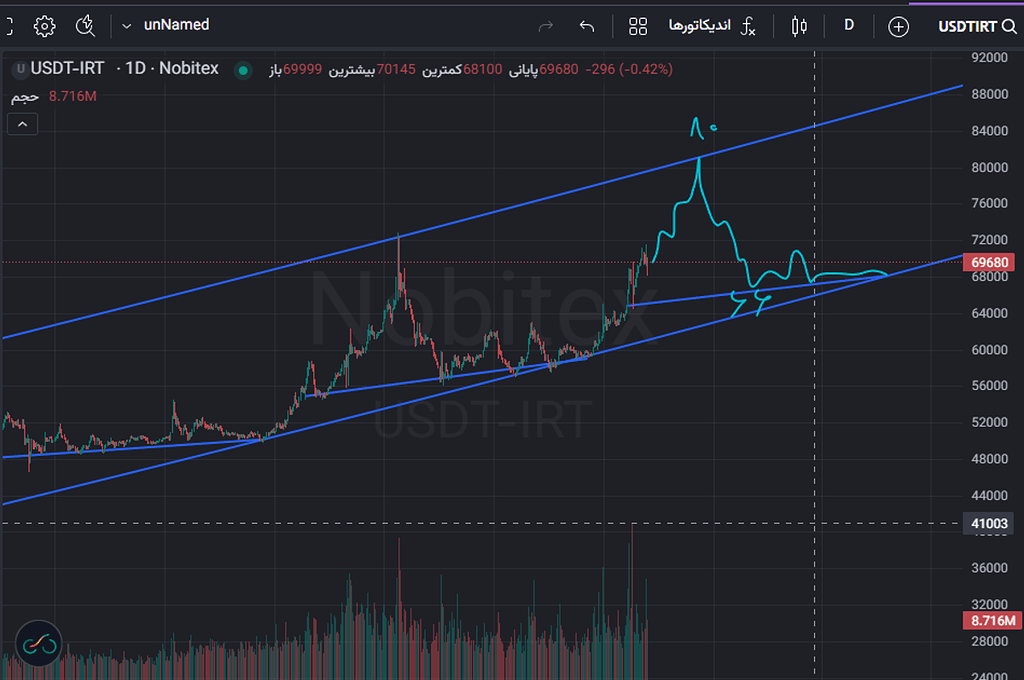
Task: Open the indicator templates grid icon
Action: [638, 25]
